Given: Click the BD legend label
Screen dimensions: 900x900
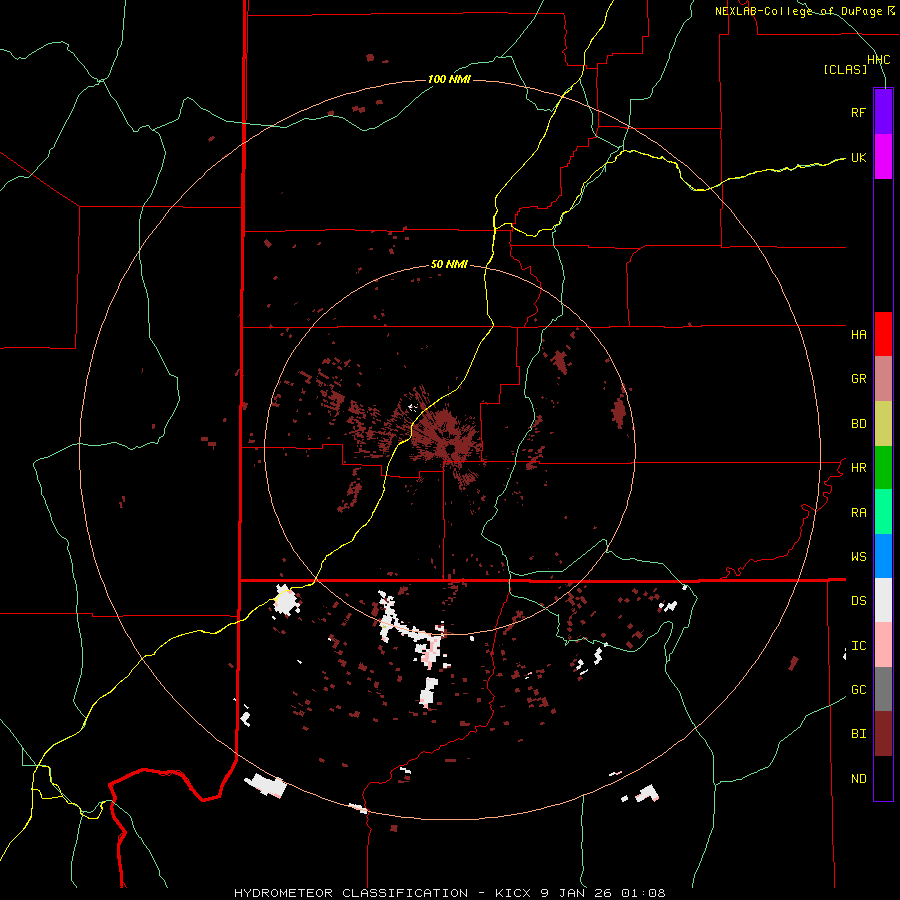Looking at the screenshot, I should pos(859,424).
